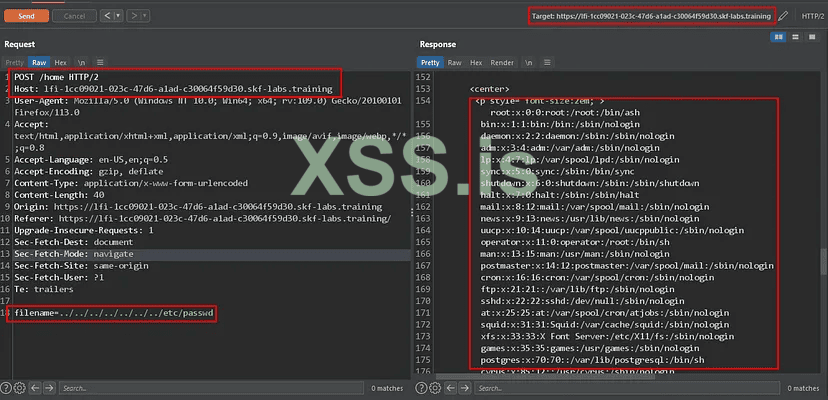Focus the Response panel search field

(627, 388)
